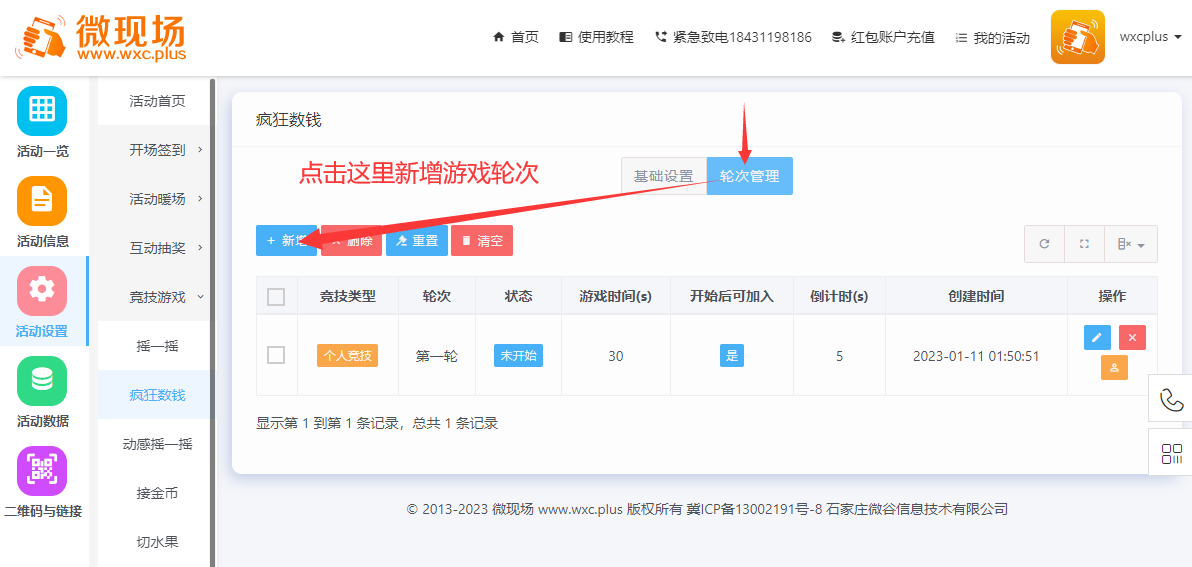Expand 活动暖场 submenu
The width and height of the screenshot is (1192, 567).
point(157,199)
